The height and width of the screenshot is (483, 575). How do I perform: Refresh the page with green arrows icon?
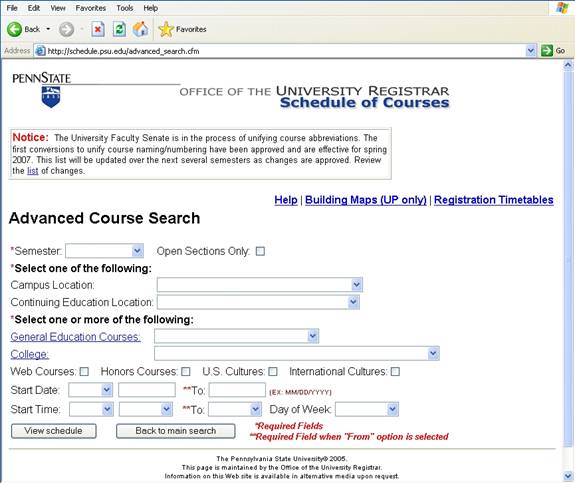pos(119,29)
